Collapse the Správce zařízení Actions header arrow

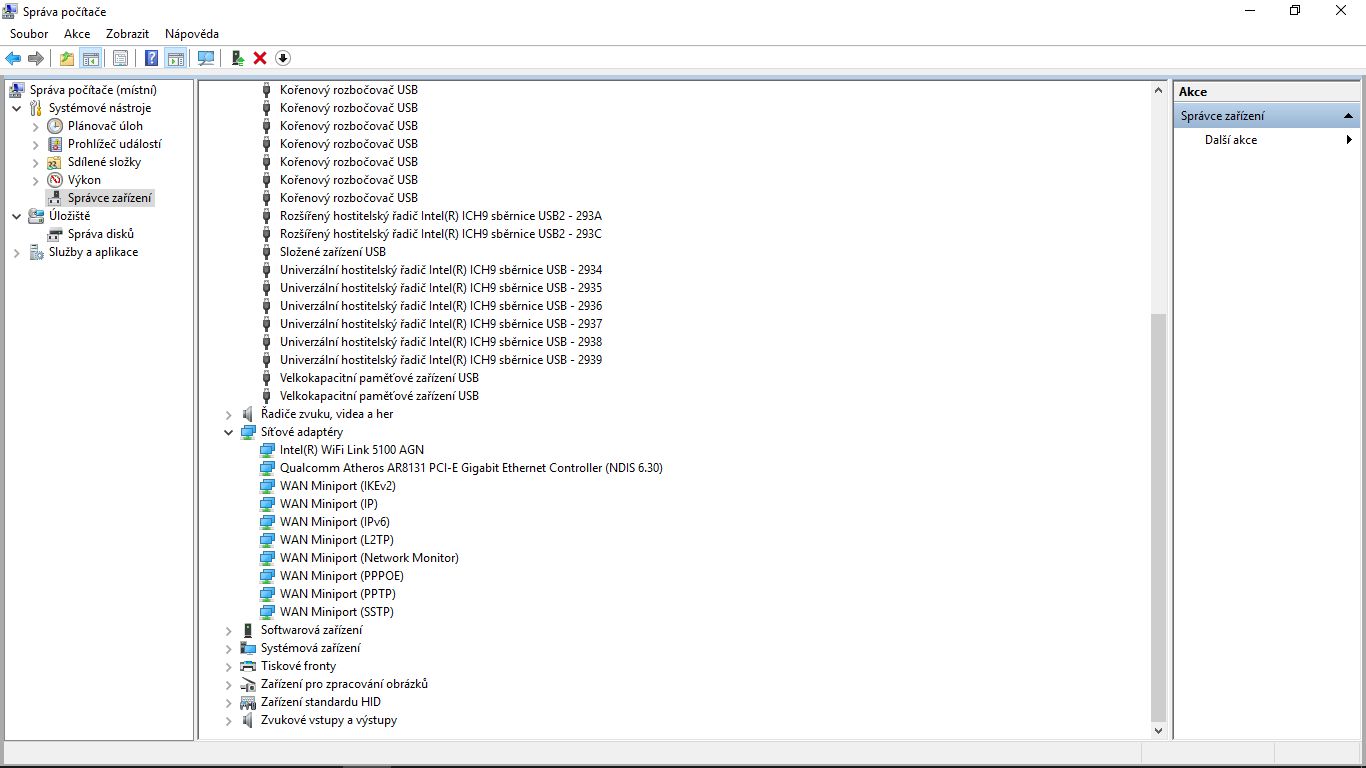pyautogui.click(x=1349, y=116)
